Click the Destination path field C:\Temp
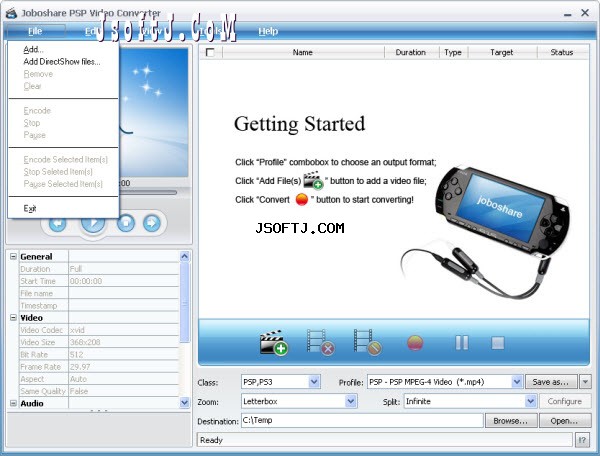The height and width of the screenshot is (456, 600). pos(362,420)
